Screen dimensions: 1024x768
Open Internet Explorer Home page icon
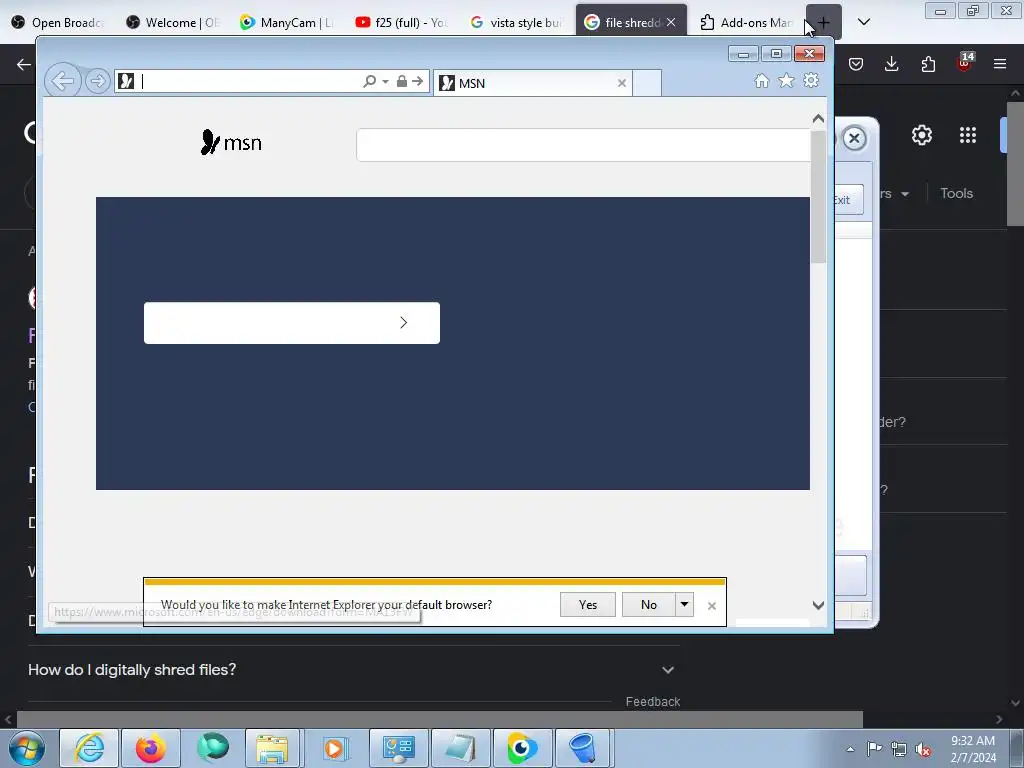(761, 80)
